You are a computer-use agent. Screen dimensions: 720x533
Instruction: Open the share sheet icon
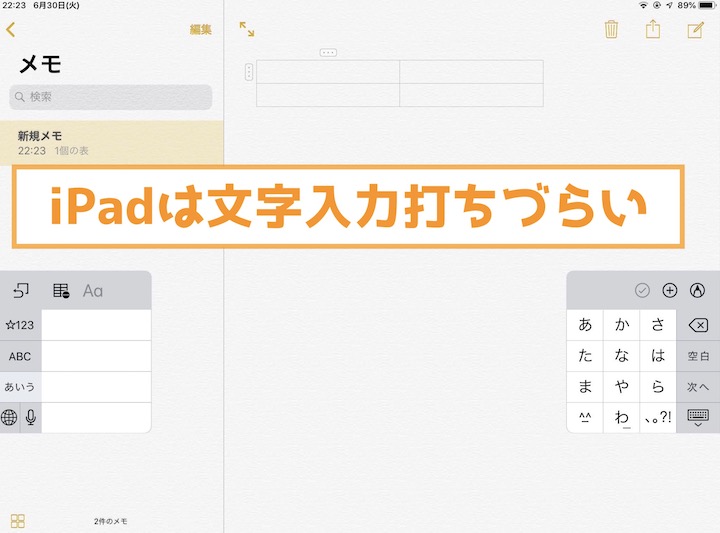point(653,29)
